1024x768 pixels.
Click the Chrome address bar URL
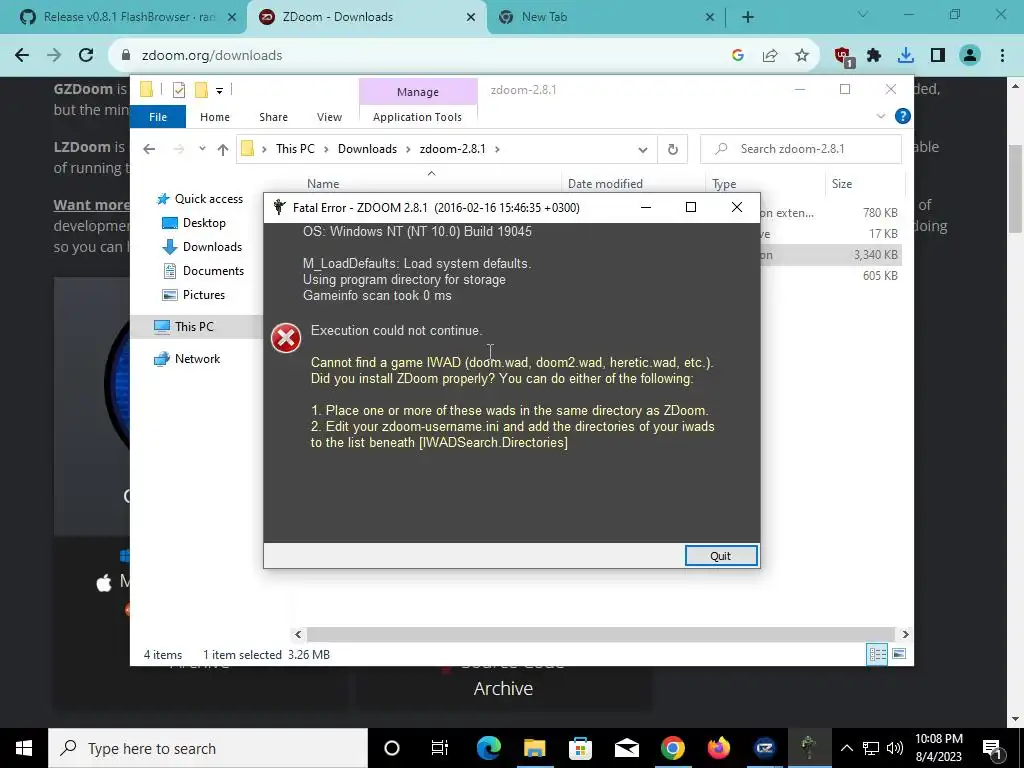[x=212, y=56]
